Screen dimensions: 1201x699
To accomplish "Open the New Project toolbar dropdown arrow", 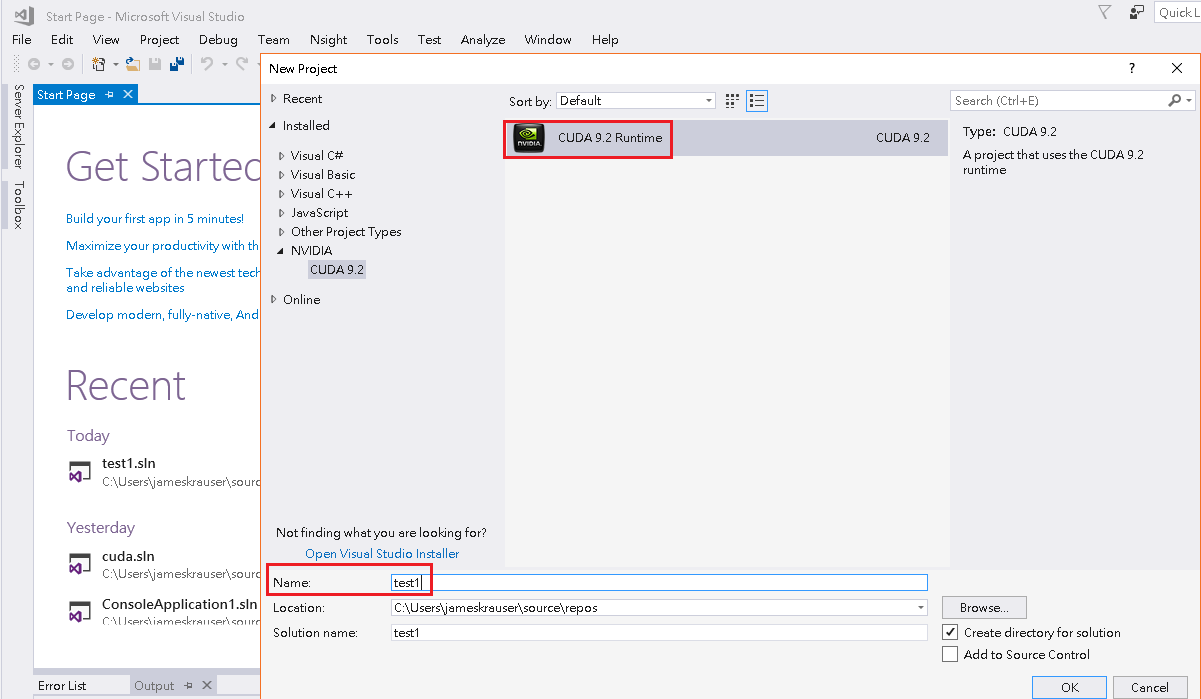I will (115, 64).
